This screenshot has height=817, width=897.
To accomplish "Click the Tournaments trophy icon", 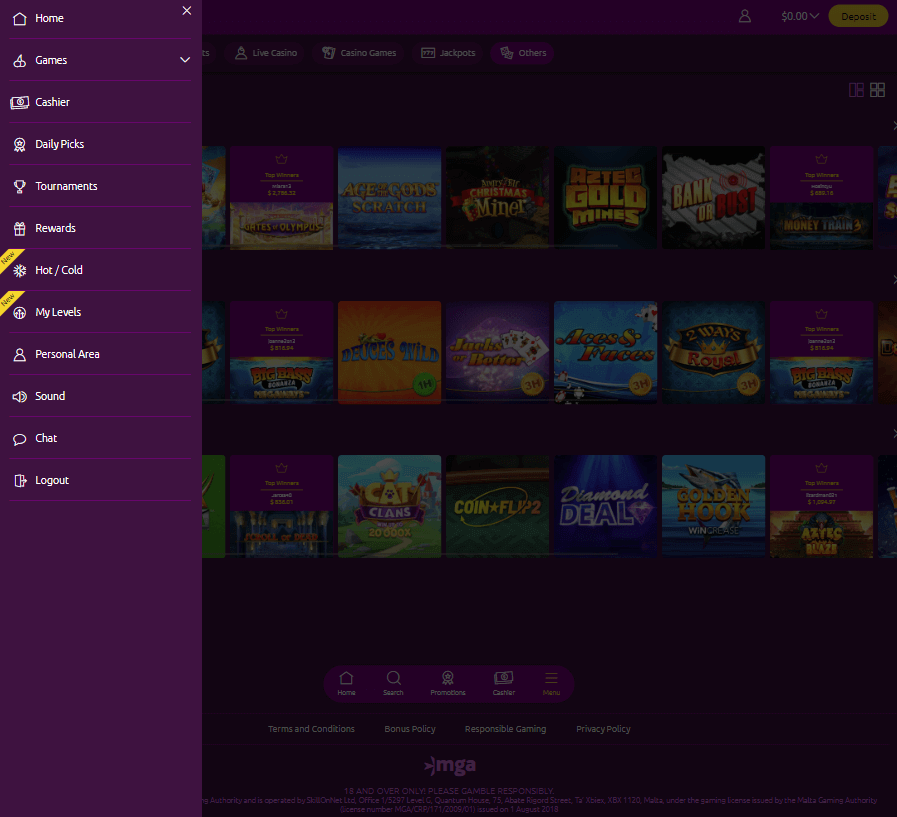I will tap(19, 187).
